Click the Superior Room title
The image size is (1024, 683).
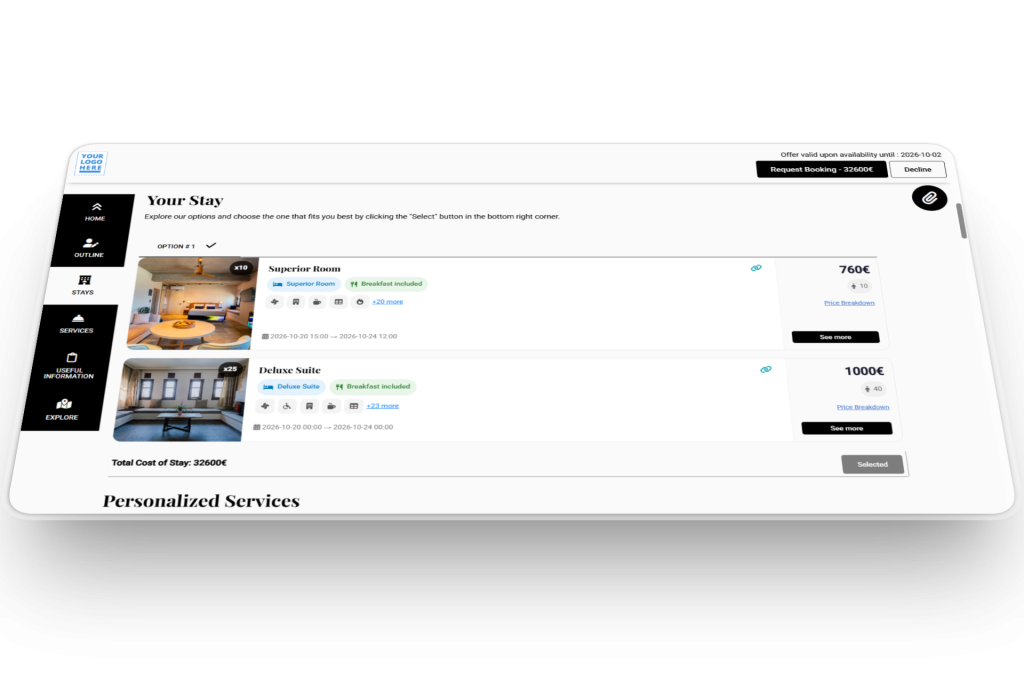tap(304, 268)
